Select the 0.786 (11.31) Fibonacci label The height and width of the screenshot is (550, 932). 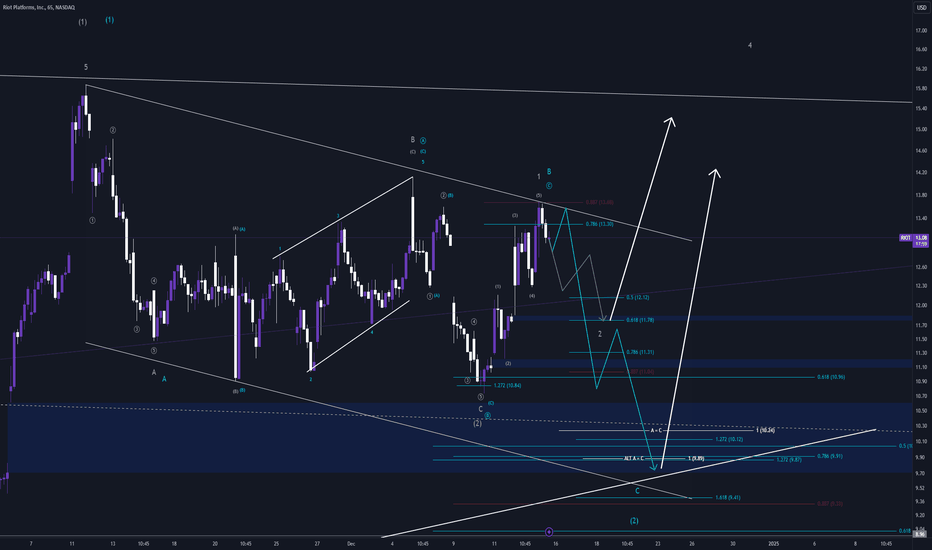point(640,352)
